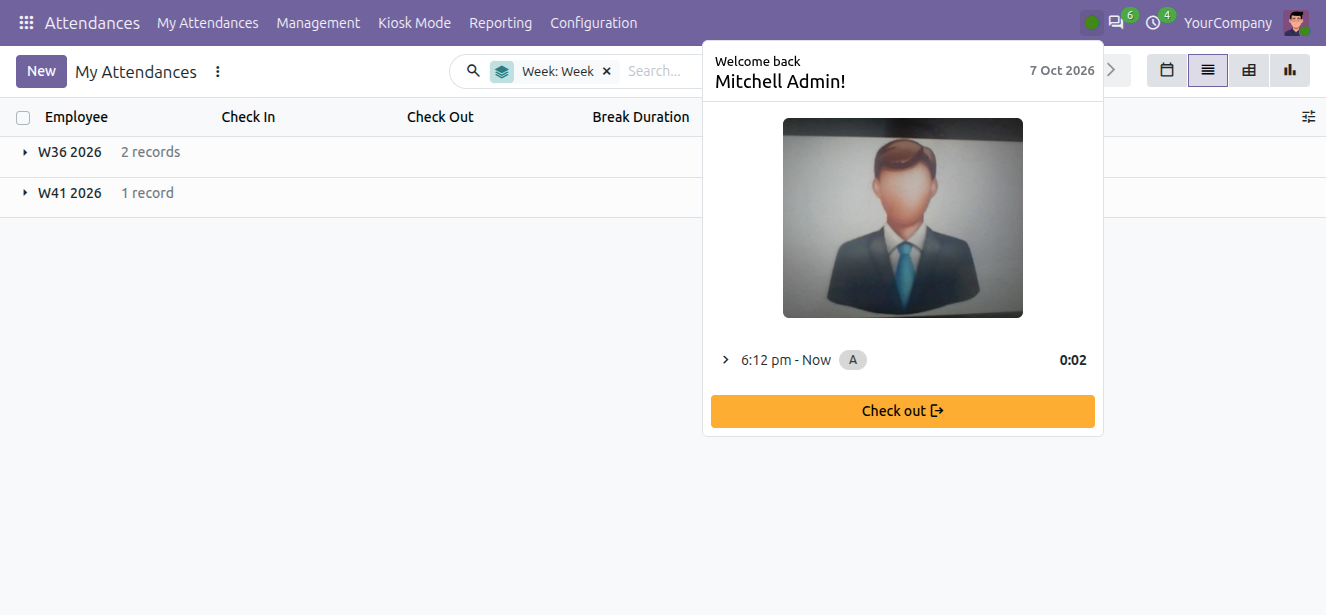Expand the 6:12 pm - Now entry
The width and height of the screenshot is (1326, 615).
click(x=726, y=360)
